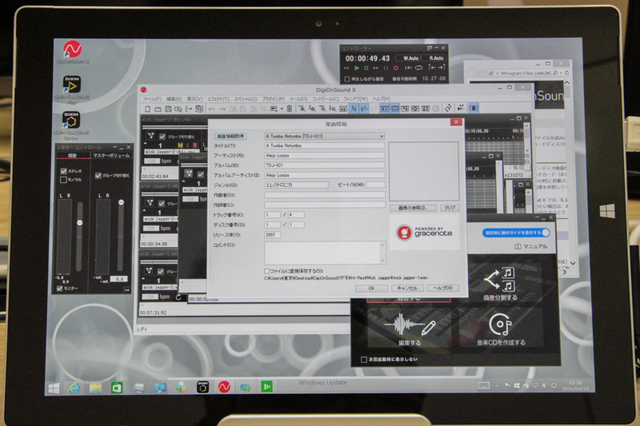Click the クリア button under the artwork
640x426 pixels.
[x=449, y=207]
